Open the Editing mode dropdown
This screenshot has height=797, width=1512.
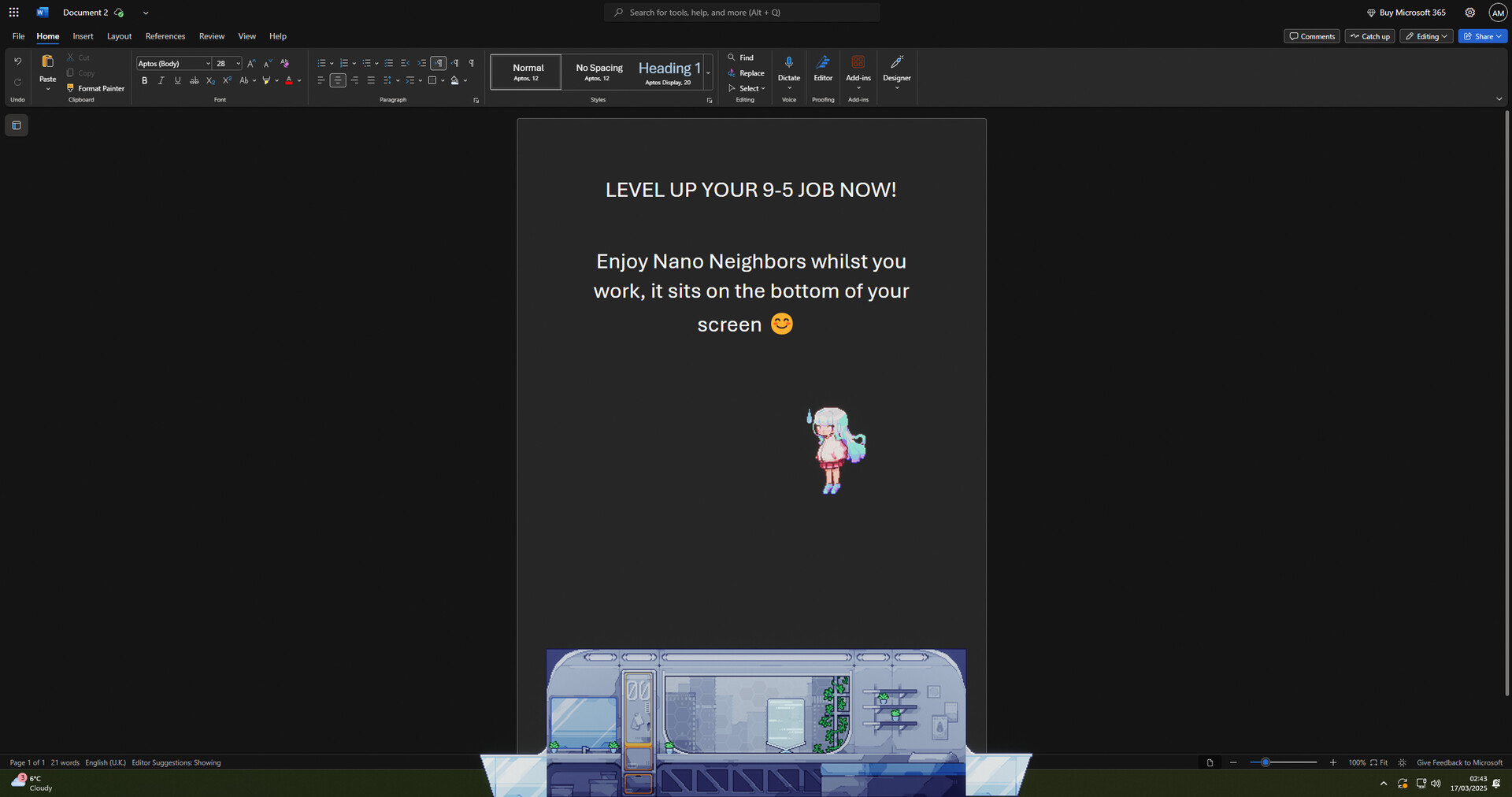pos(1426,36)
